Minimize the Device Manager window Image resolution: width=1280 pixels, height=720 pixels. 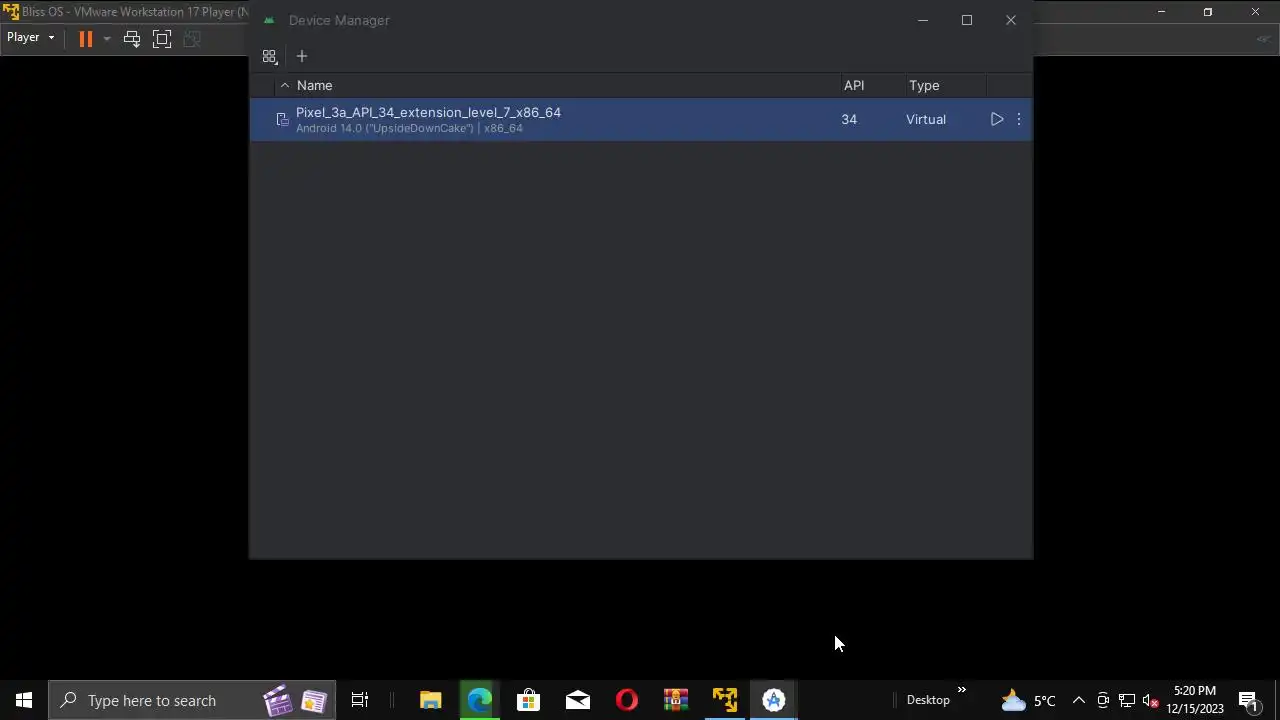click(923, 20)
